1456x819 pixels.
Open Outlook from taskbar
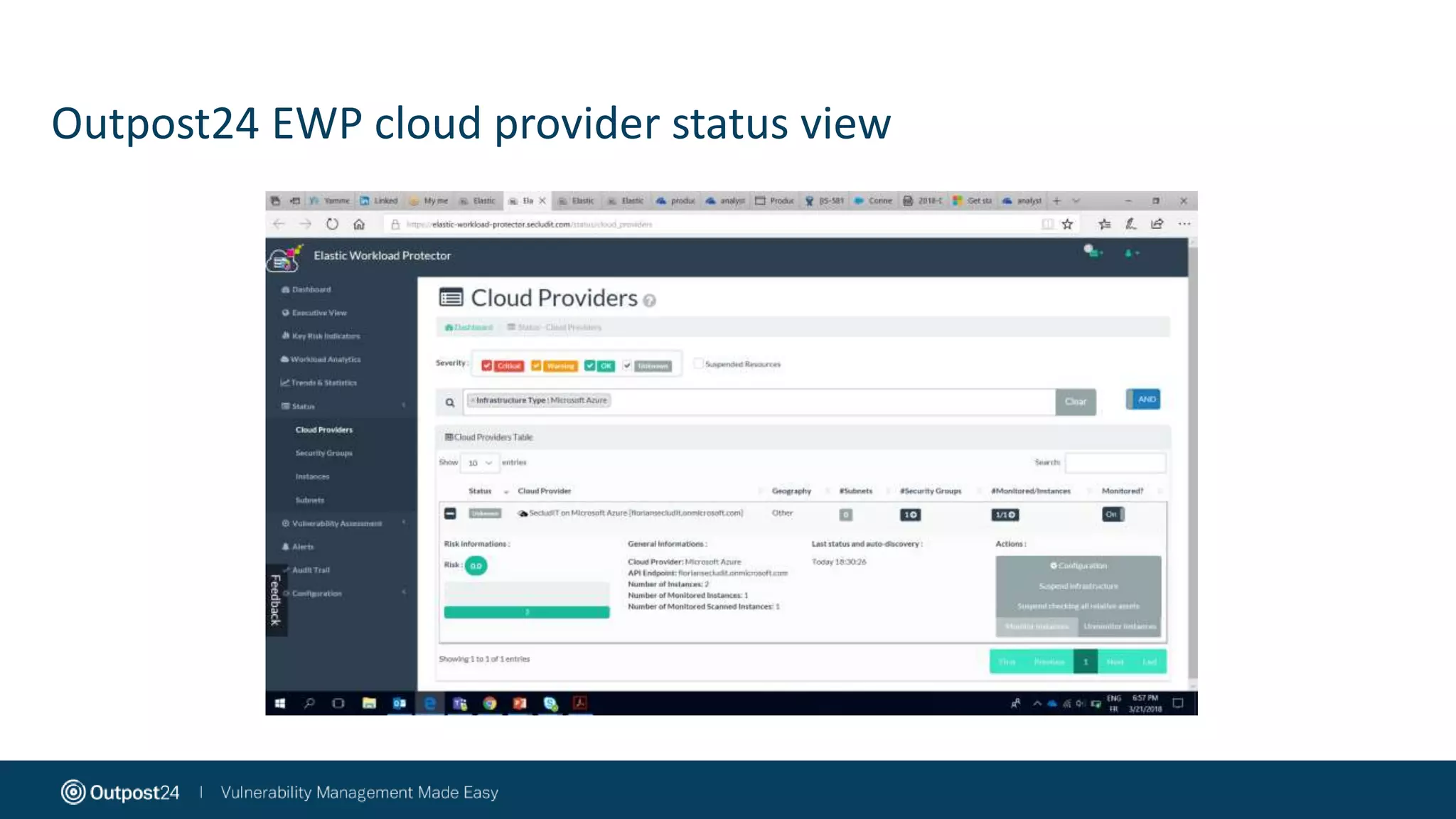400,703
